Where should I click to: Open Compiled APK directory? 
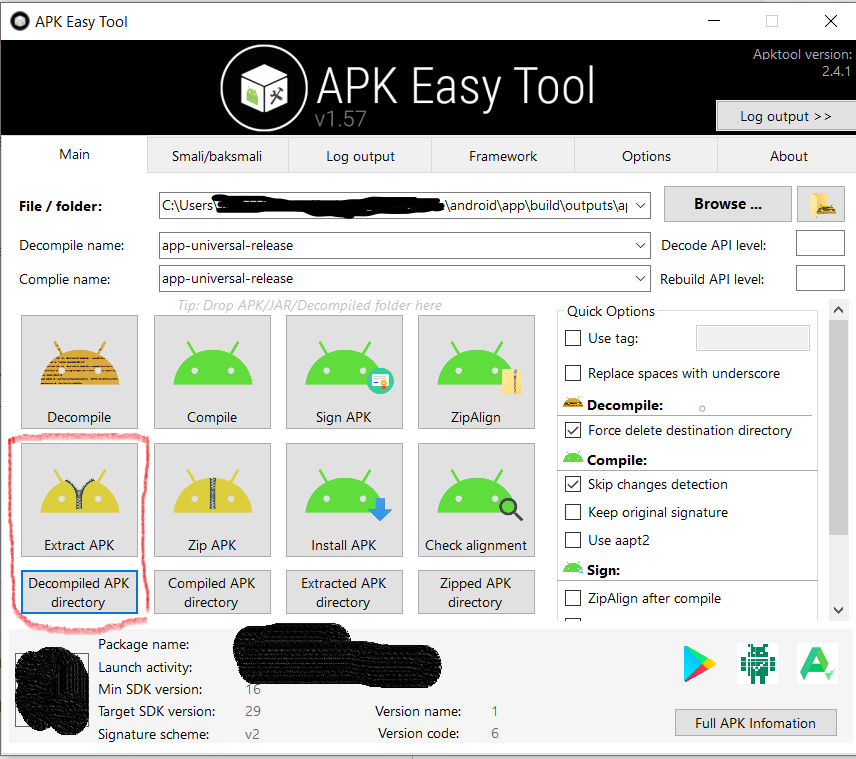212,592
